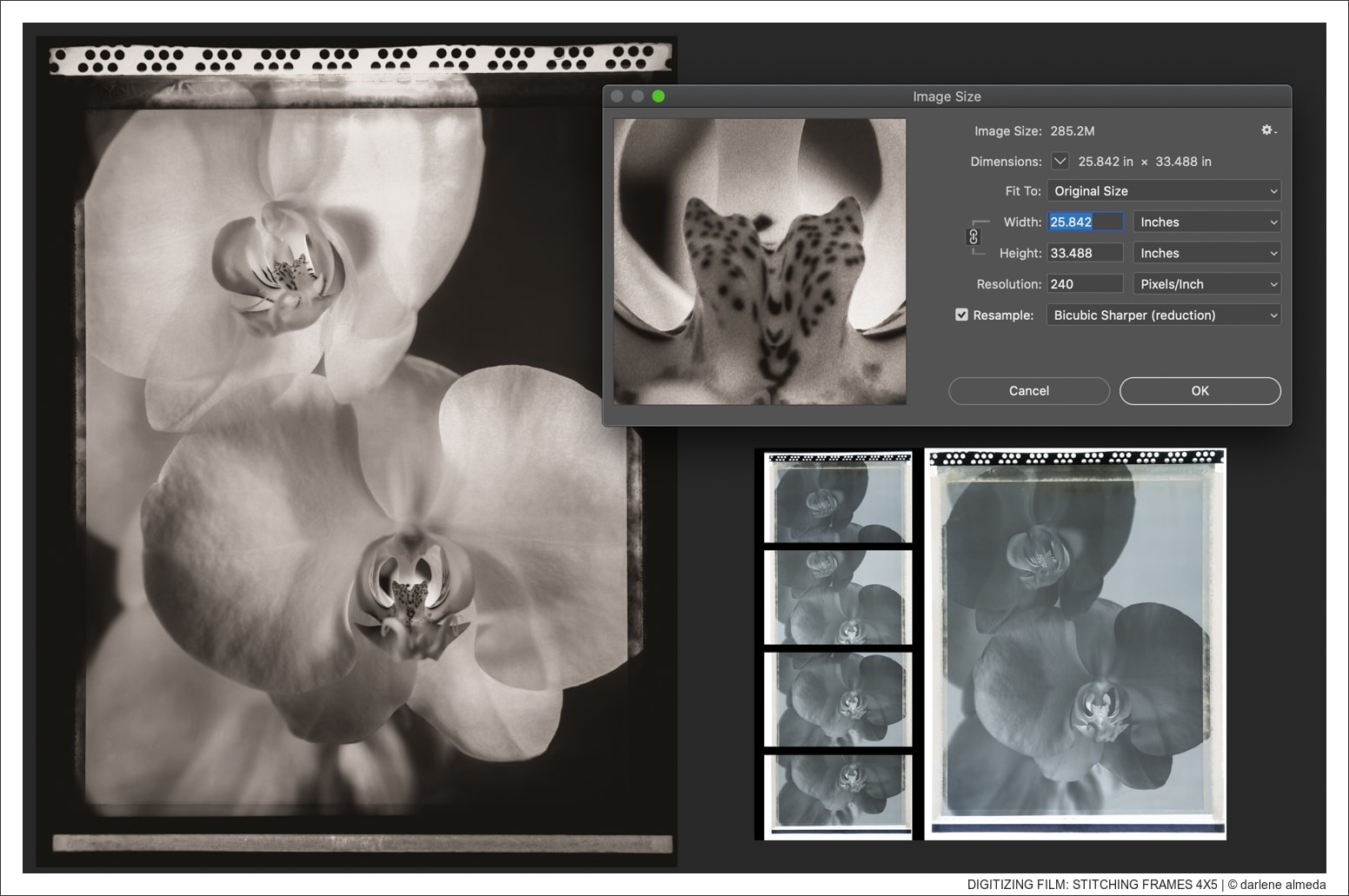Open the Dimensions units dropdown arrow
The width and height of the screenshot is (1349, 896).
(x=1060, y=161)
